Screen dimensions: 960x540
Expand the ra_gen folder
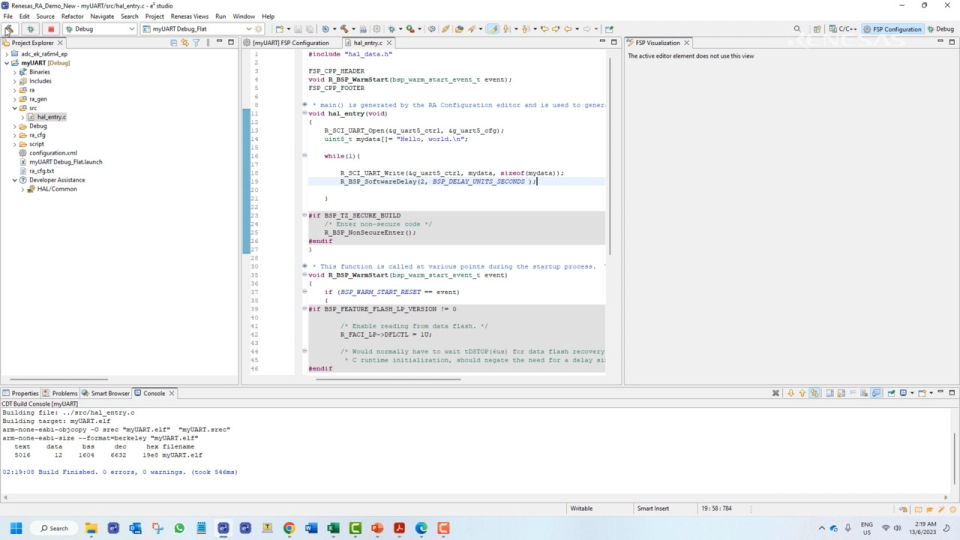tap(15, 99)
